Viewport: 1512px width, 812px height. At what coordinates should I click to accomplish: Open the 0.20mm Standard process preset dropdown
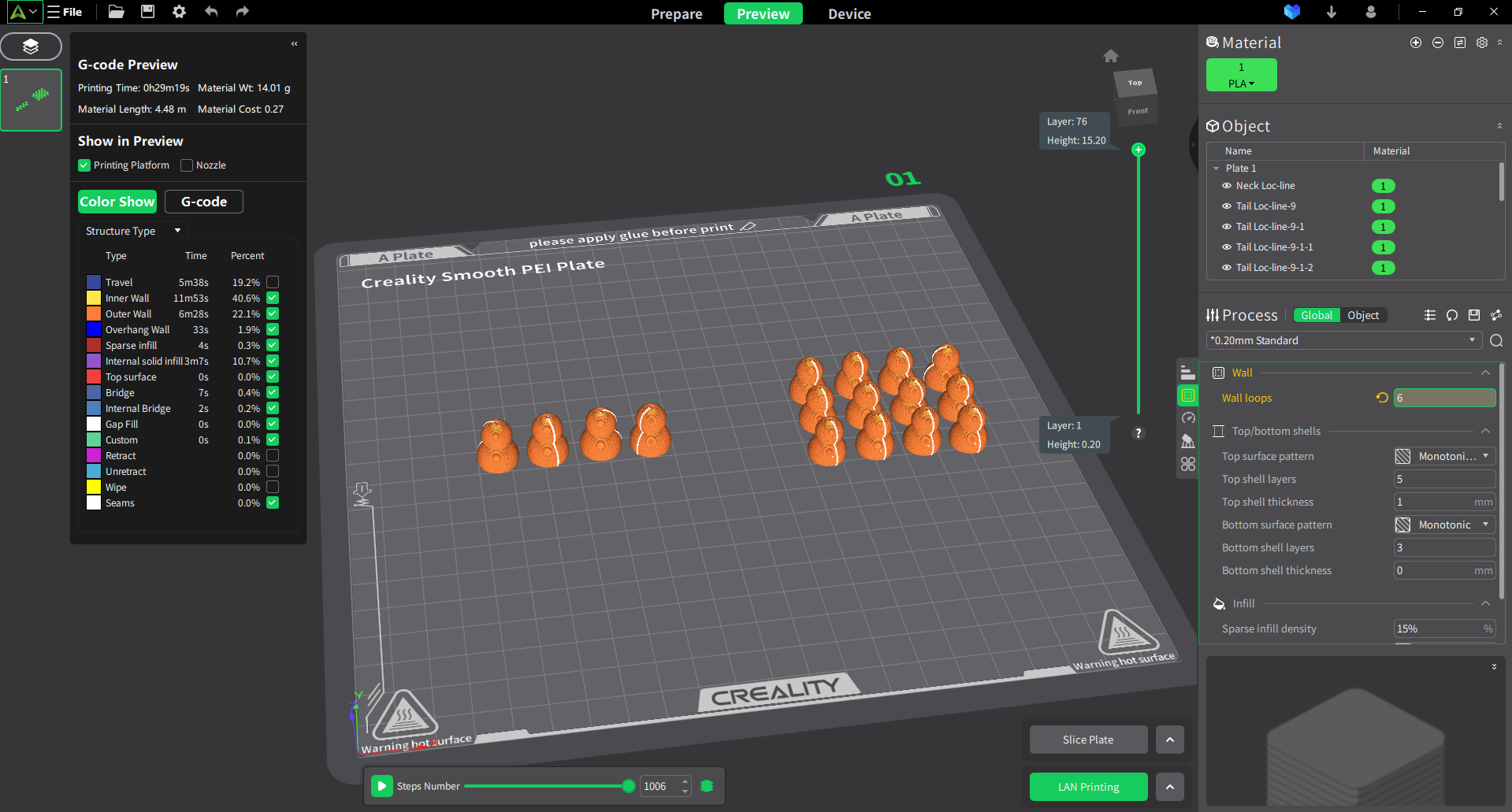(x=1344, y=340)
